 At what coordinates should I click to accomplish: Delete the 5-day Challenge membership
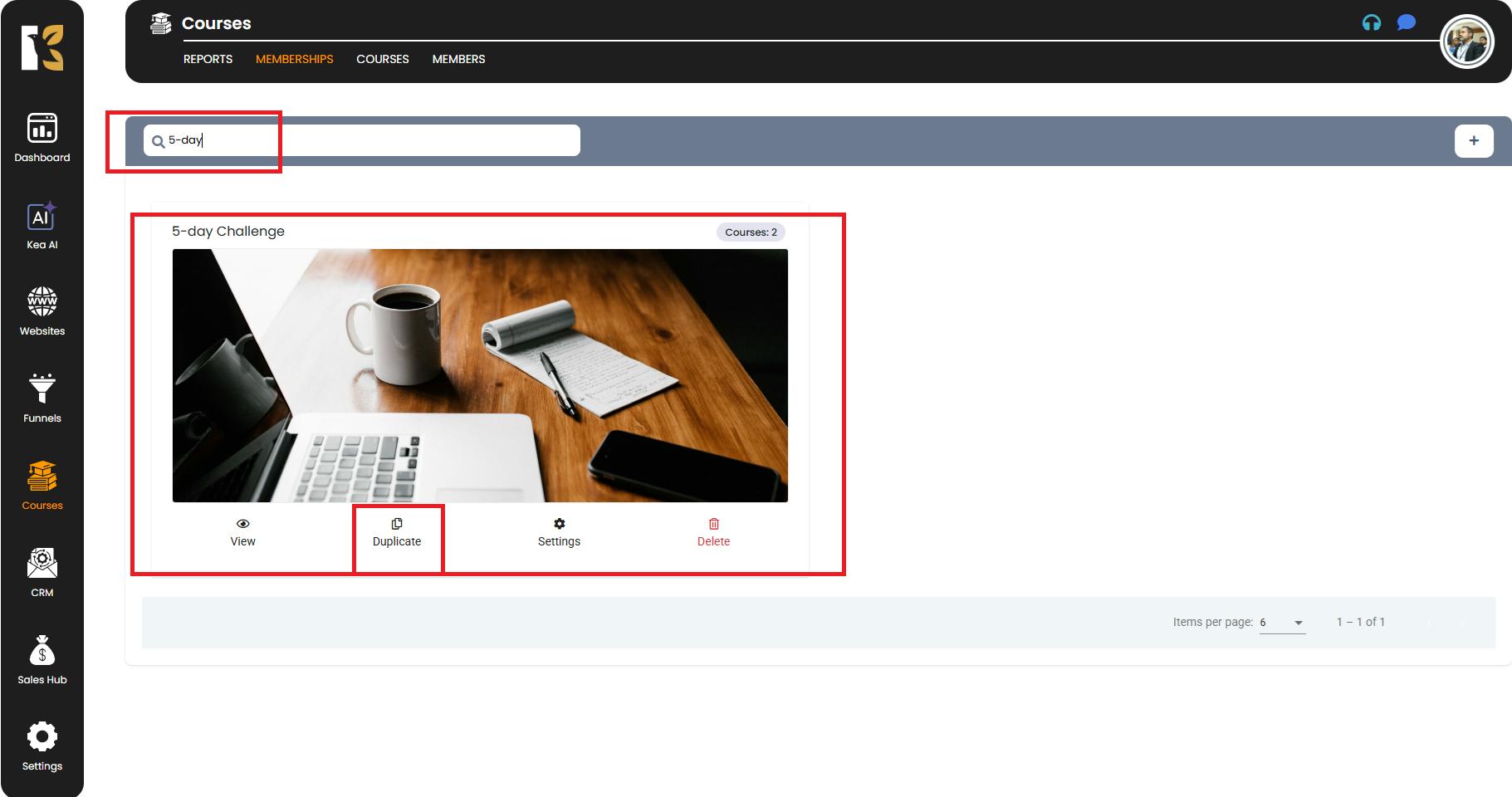coord(713,532)
